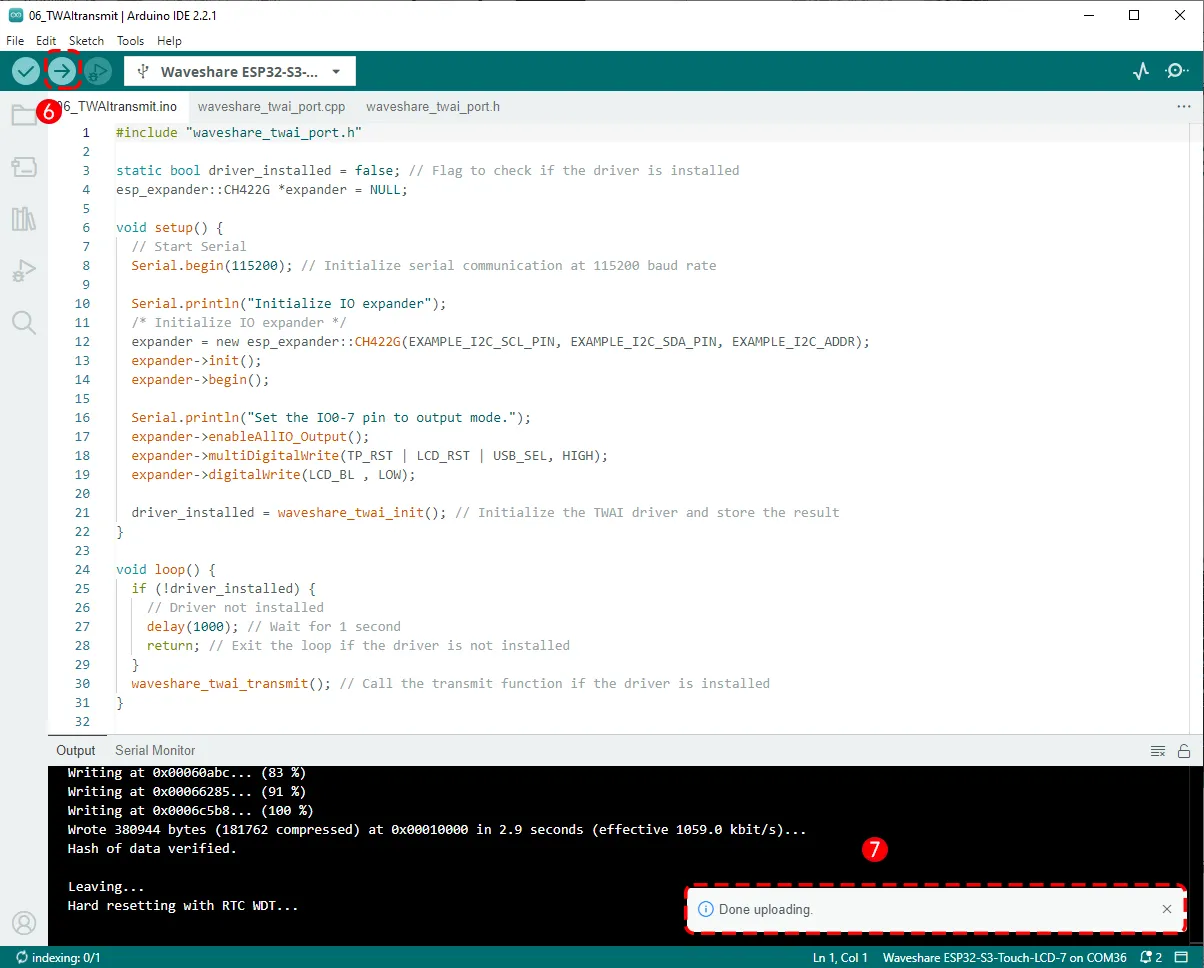Open the Sketchbook folder sidebar icon
This screenshot has width=1204, height=968.
pyautogui.click(x=24, y=115)
